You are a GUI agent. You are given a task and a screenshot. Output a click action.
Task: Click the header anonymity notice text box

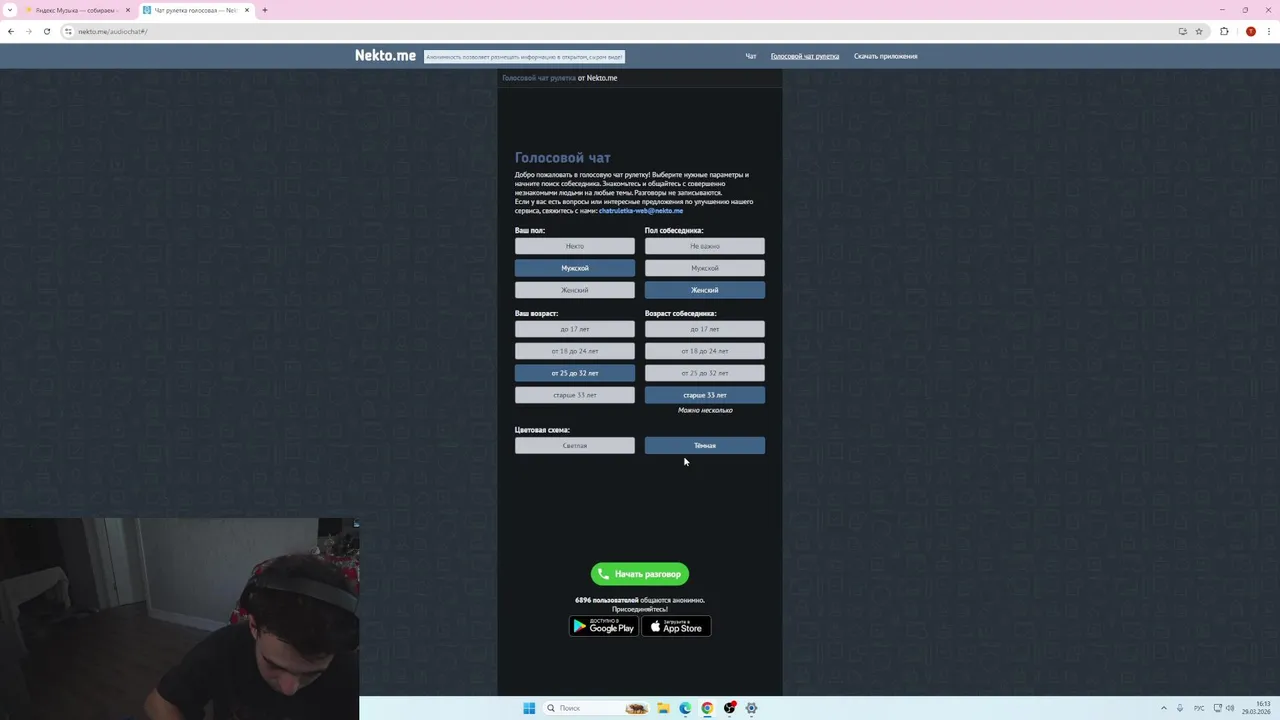pos(524,57)
